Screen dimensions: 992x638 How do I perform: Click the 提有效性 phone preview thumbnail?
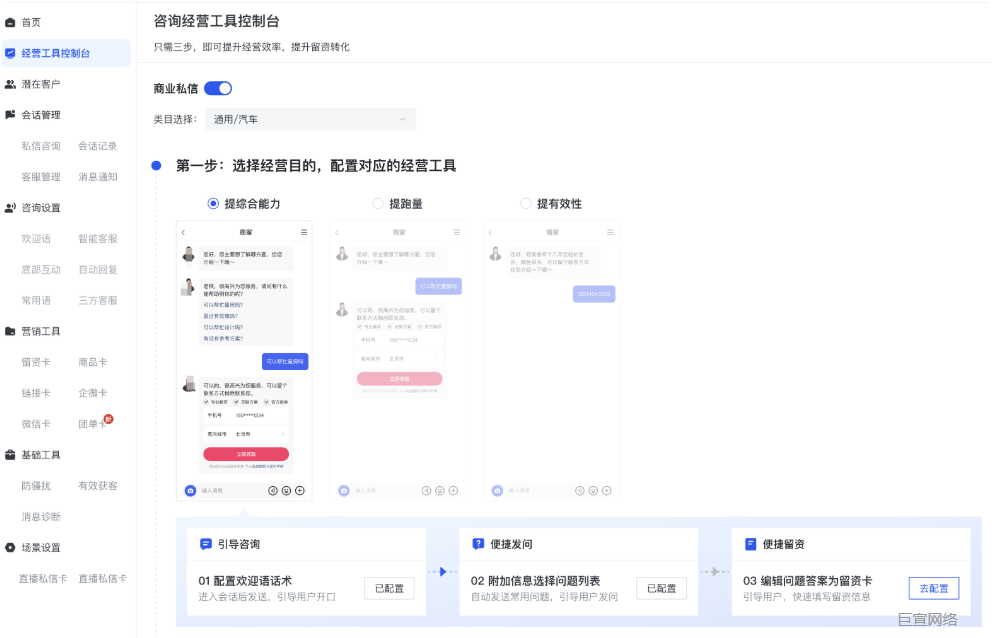coord(551,361)
